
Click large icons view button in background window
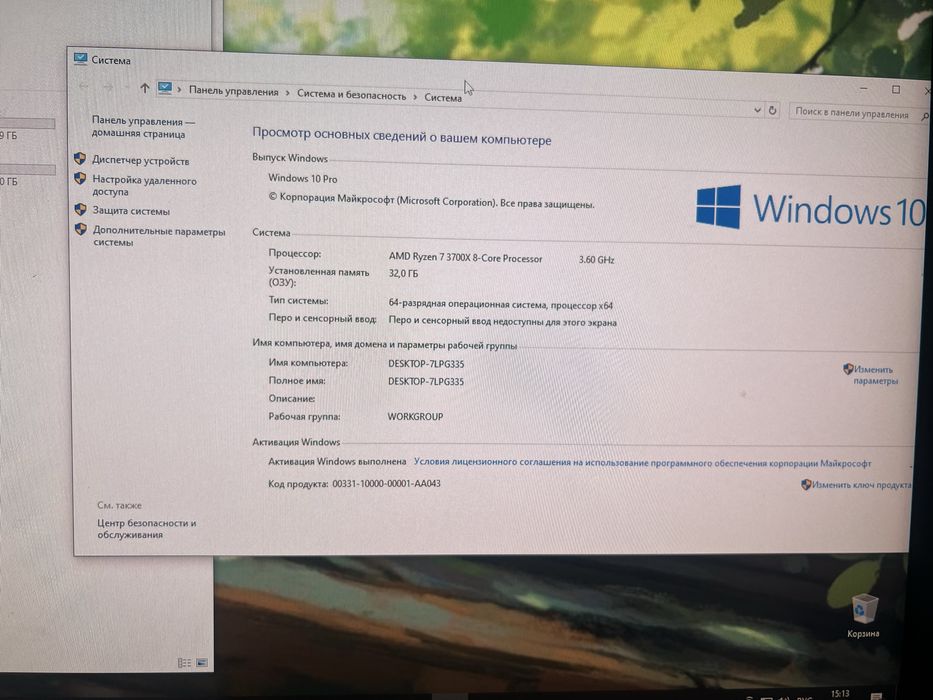click(202, 662)
